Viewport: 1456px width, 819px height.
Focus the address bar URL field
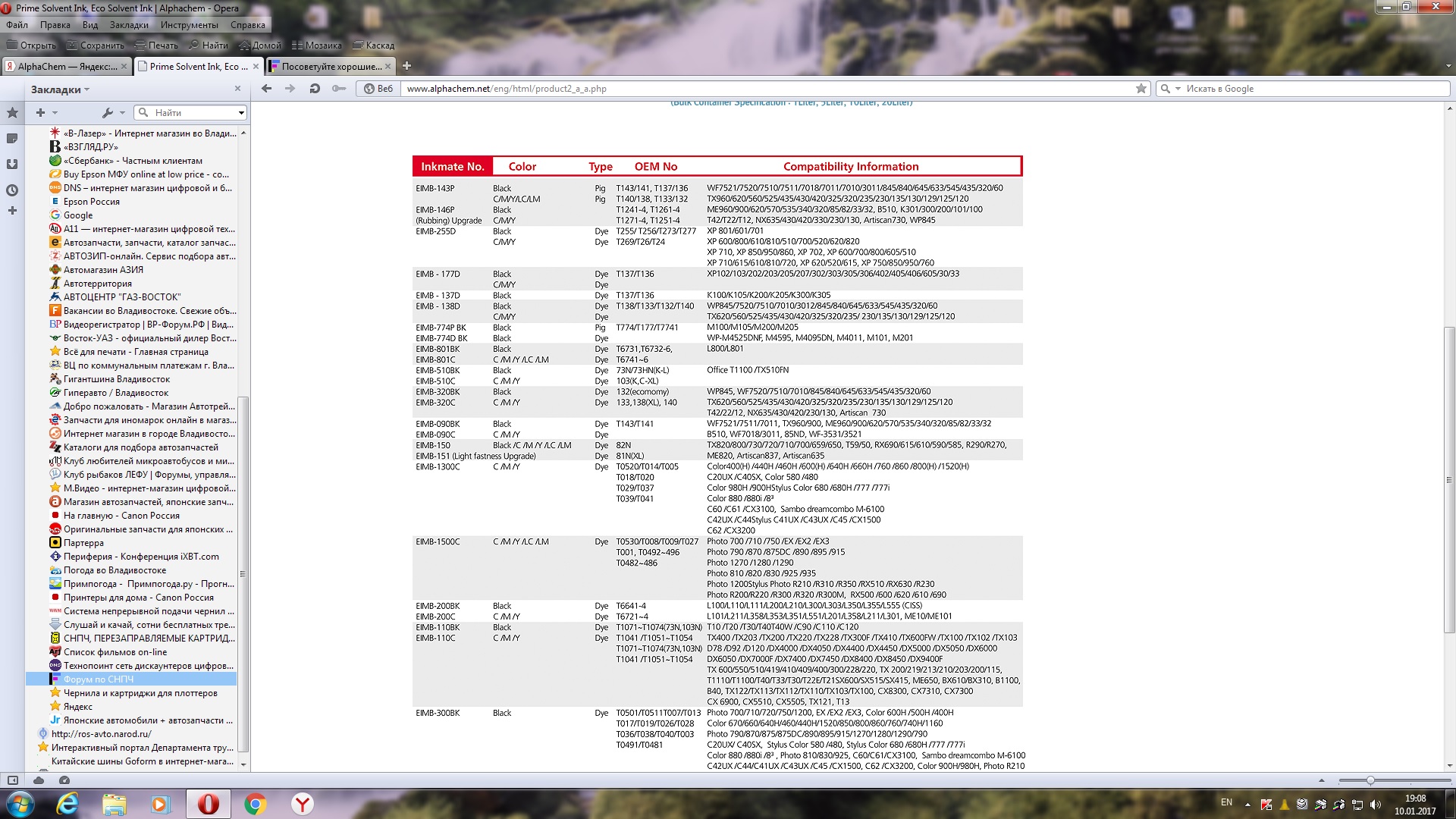pos(766,89)
